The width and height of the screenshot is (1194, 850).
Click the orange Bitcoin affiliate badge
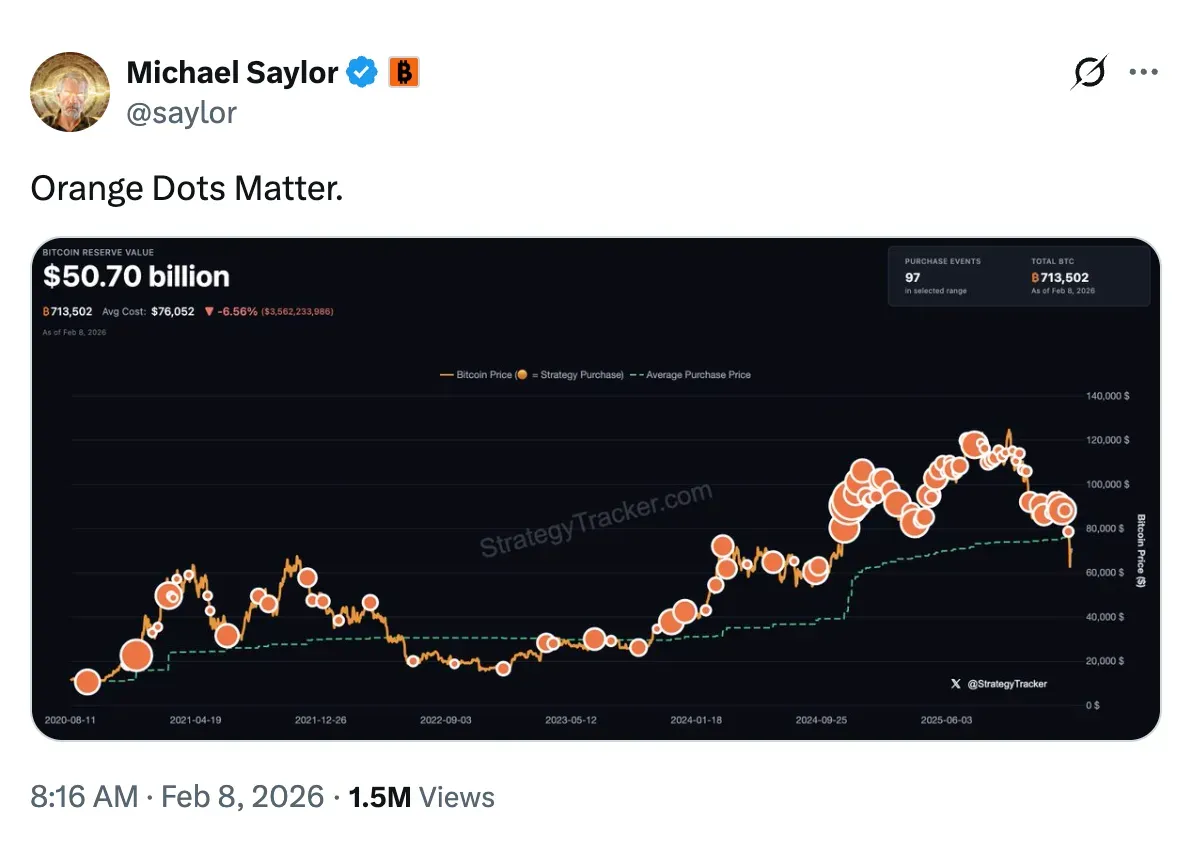coord(403,72)
